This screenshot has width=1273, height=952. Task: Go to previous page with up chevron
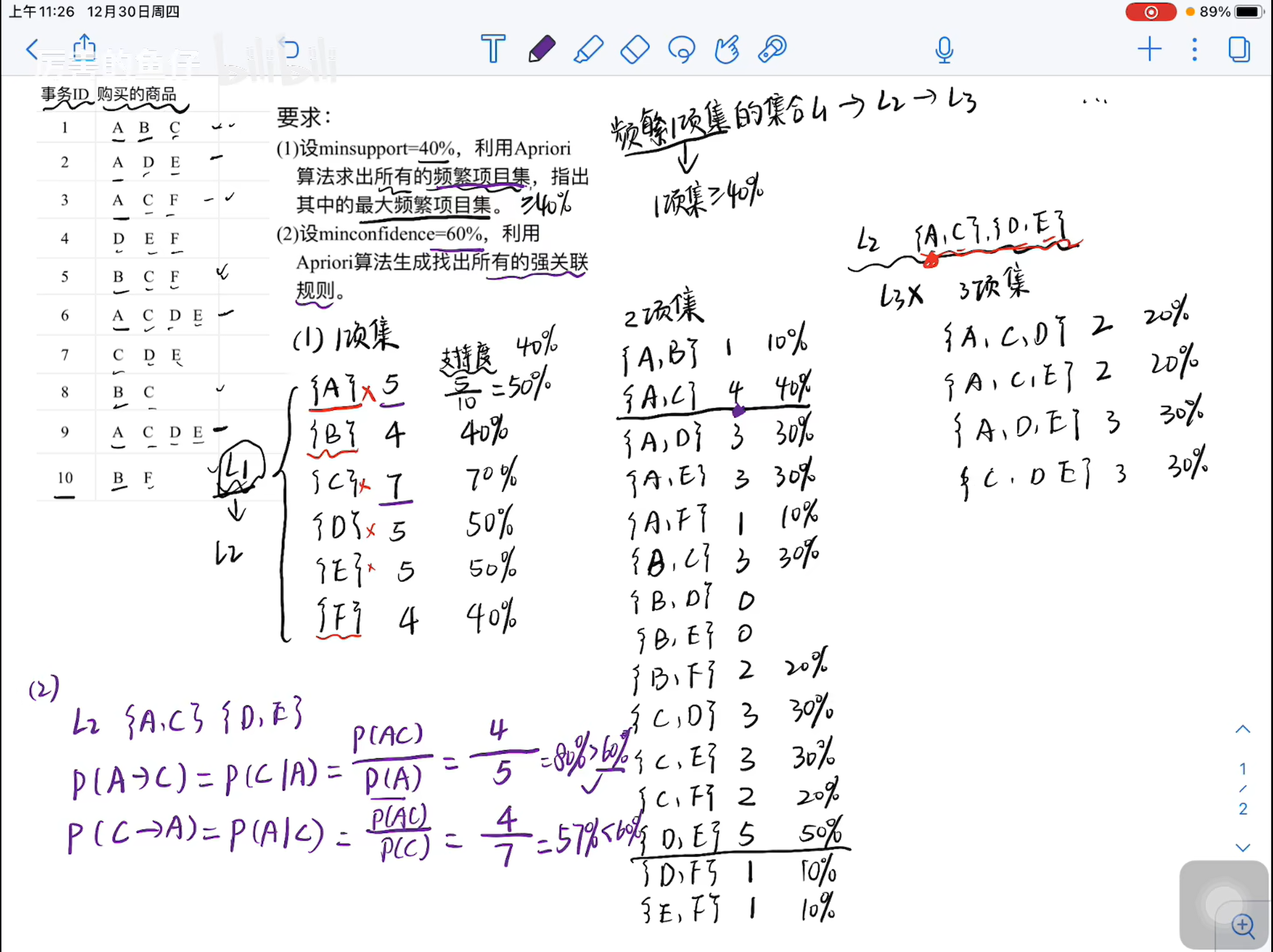(x=1243, y=729)
